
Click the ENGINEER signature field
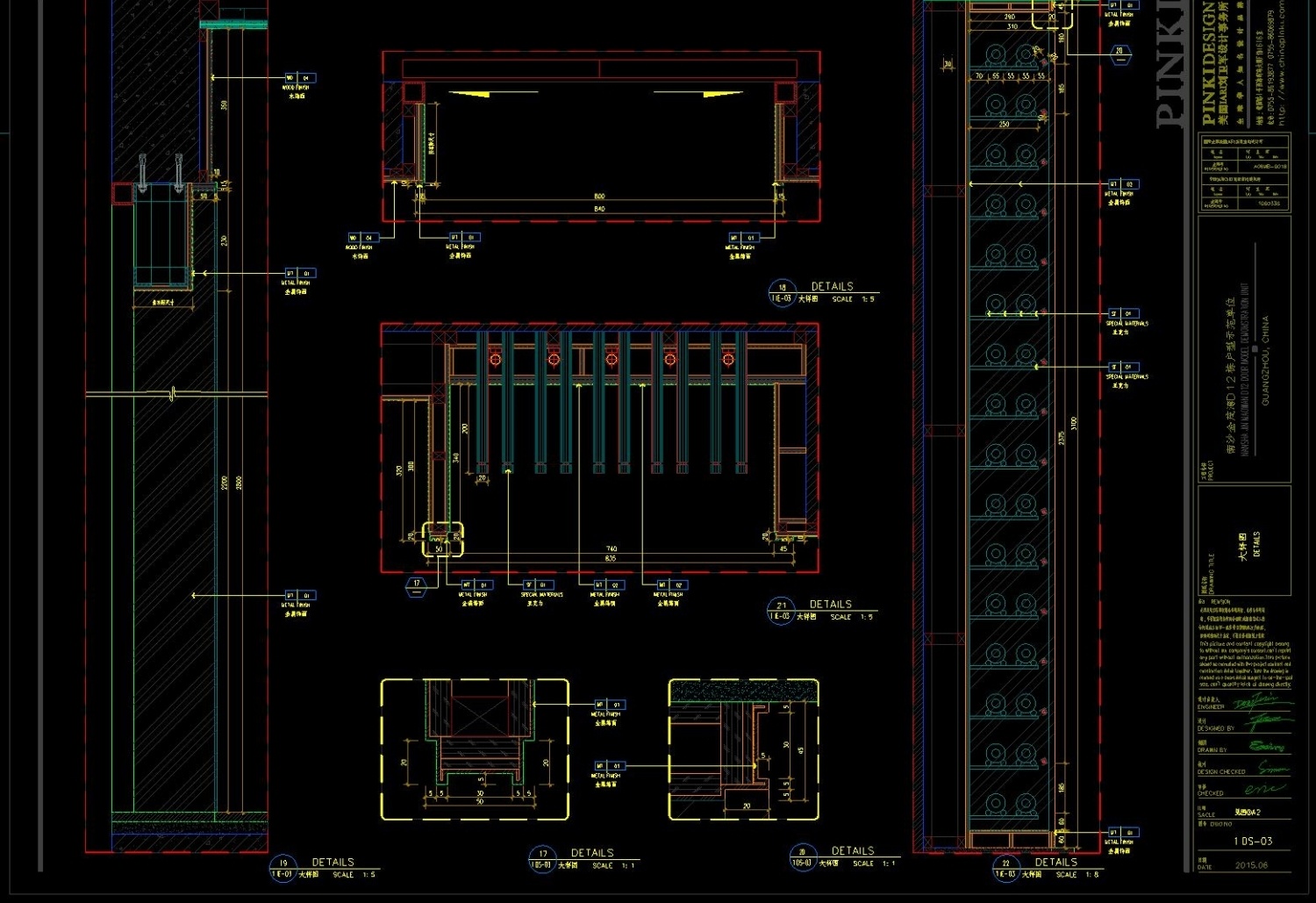1244,703
